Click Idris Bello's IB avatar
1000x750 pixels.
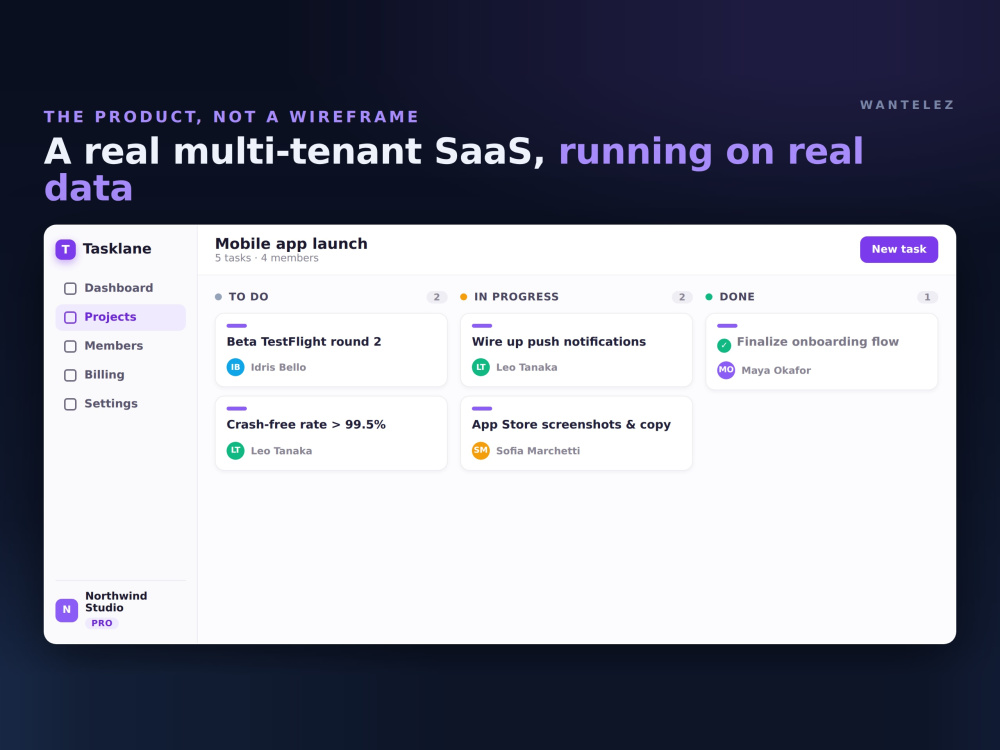(235, 367)
